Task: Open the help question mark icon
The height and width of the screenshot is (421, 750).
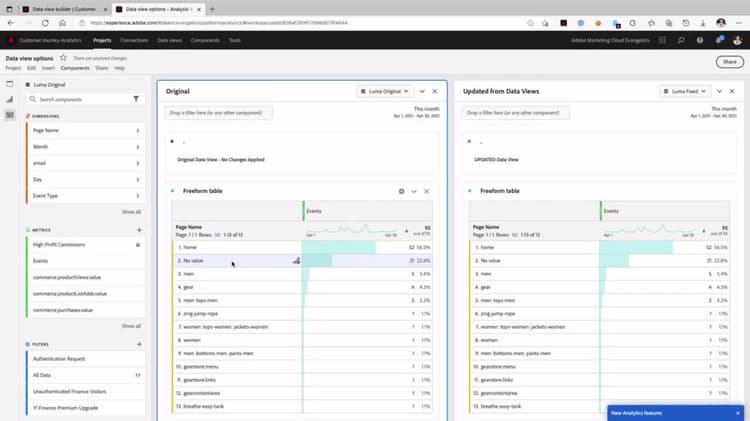Action: tap(700, 40)
